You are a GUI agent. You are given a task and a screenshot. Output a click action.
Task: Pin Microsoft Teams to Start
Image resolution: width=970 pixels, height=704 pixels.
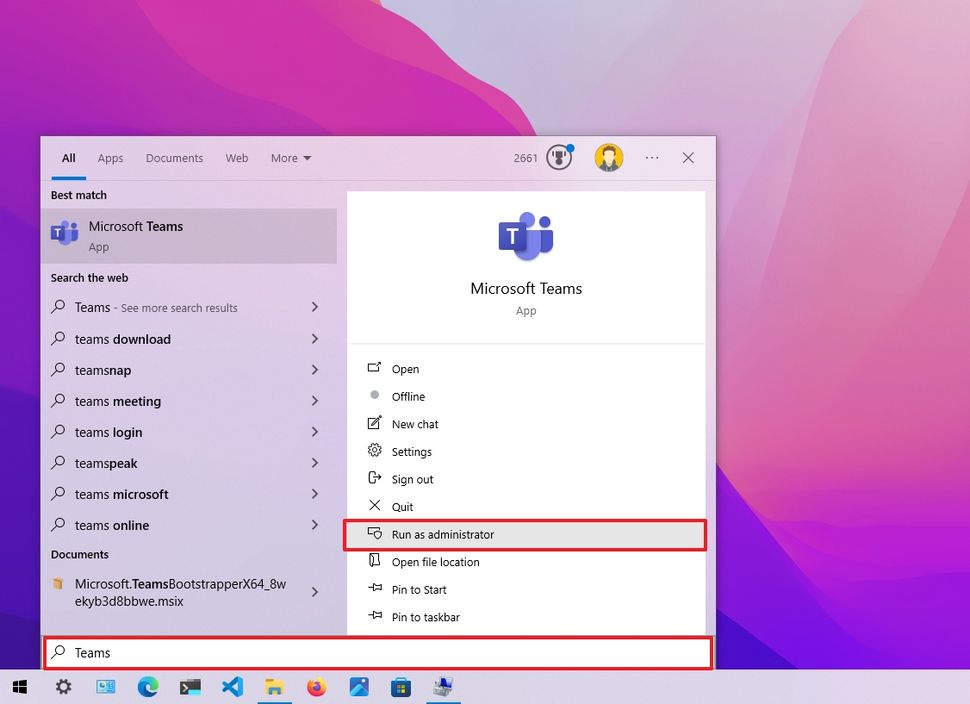point(419,589)
